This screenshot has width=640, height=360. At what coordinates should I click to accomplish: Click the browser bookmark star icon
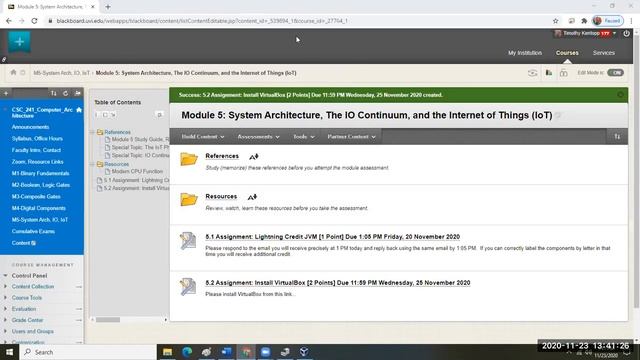(556, 21)
